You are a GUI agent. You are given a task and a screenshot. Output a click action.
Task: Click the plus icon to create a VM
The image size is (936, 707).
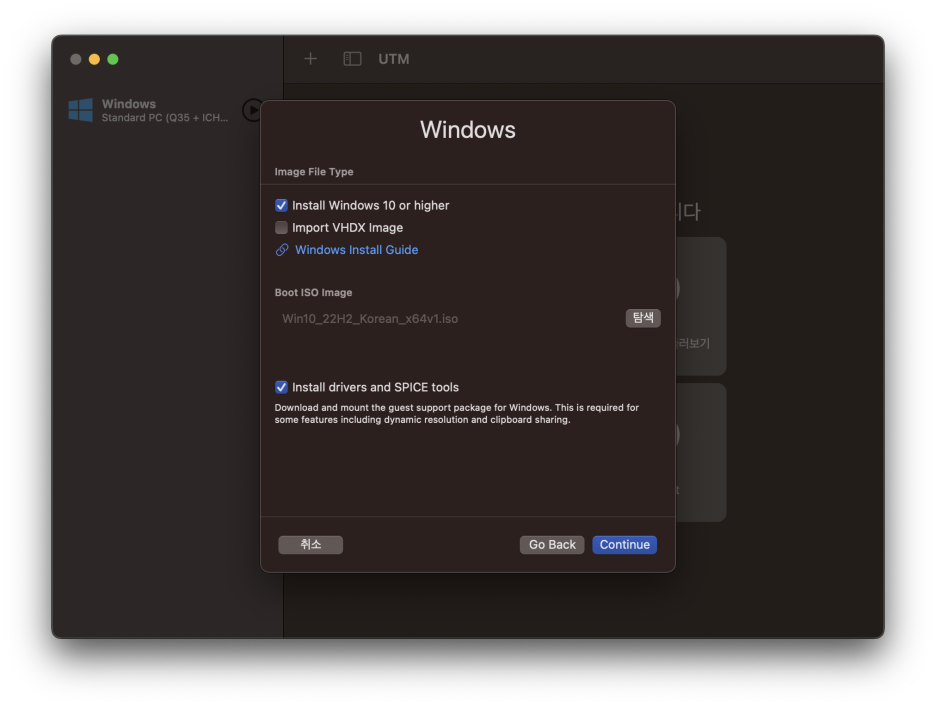click(310, 59)
